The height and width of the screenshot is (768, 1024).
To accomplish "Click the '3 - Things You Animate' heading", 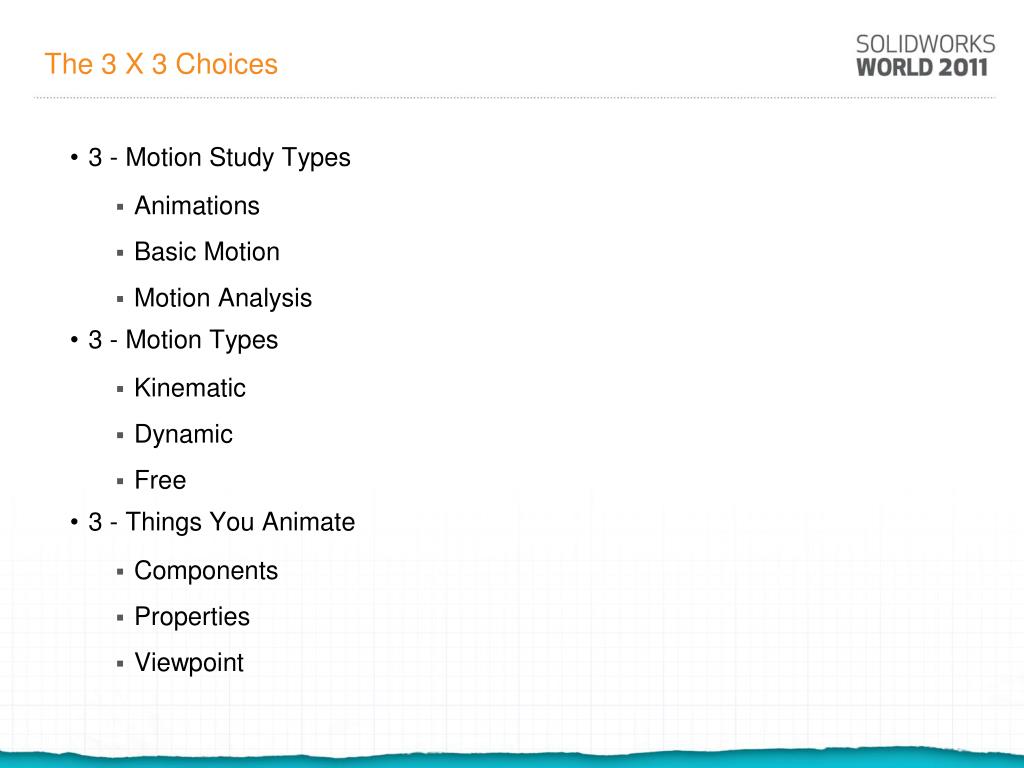I will pos(221,522).
